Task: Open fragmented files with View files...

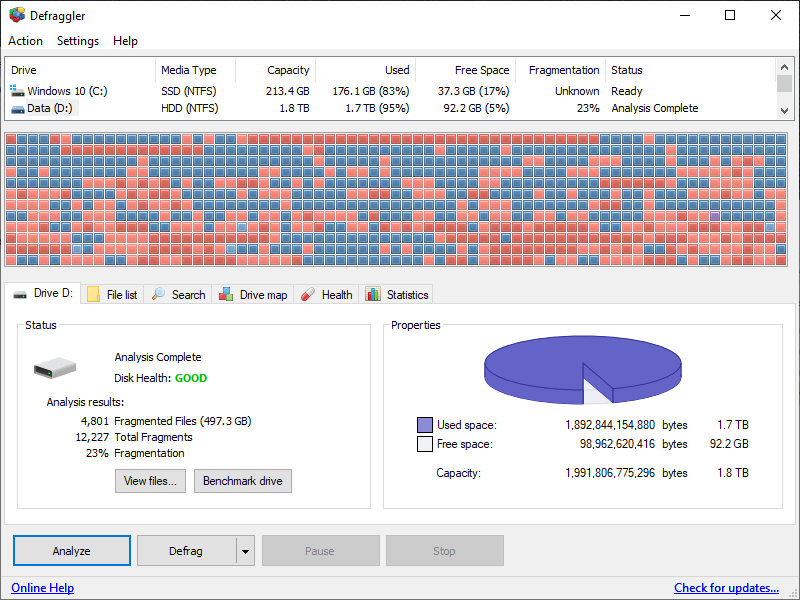Action: tap(150, 481)
